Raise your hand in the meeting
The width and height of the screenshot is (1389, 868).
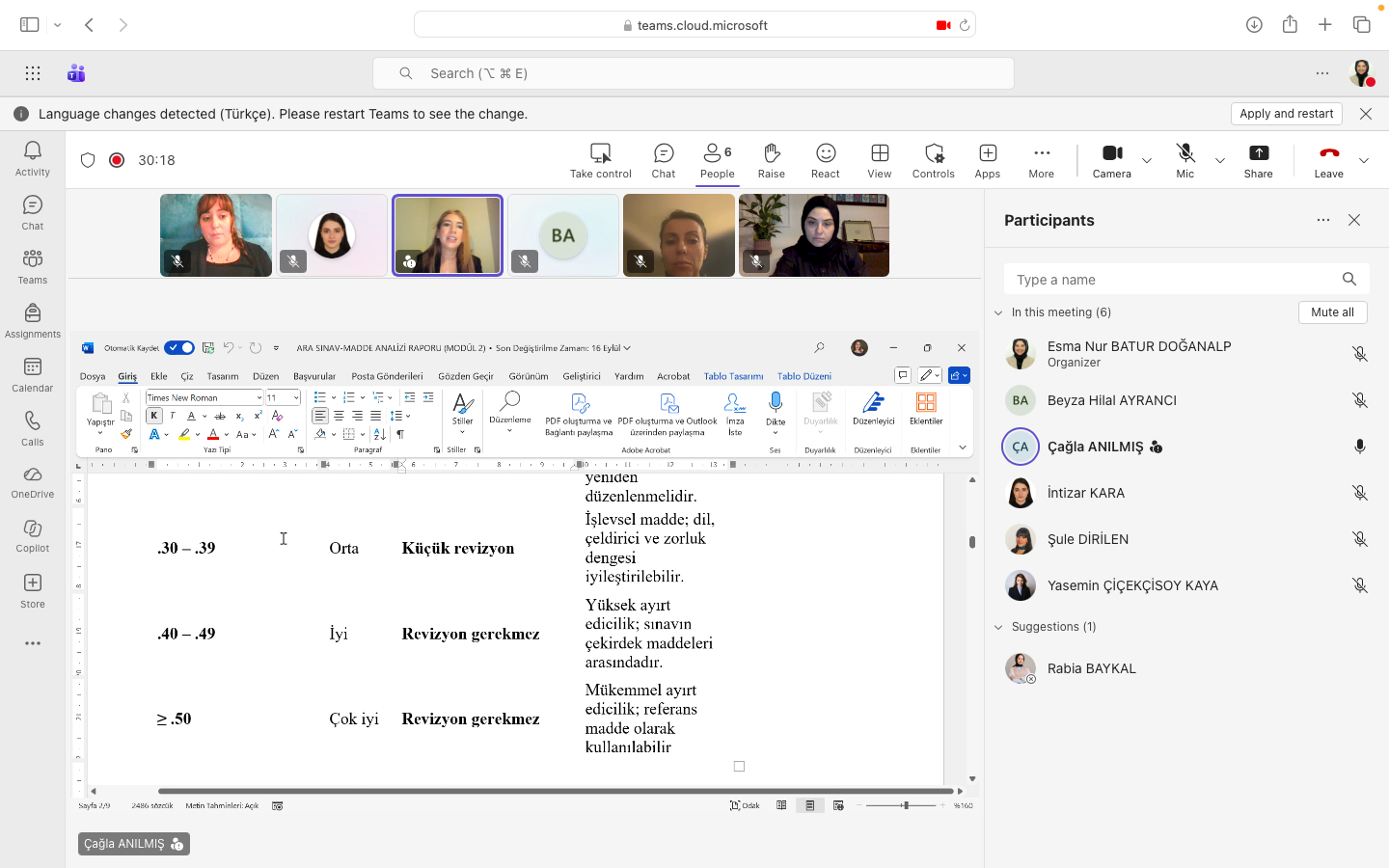pyautogui.click(x=772, y=160)
